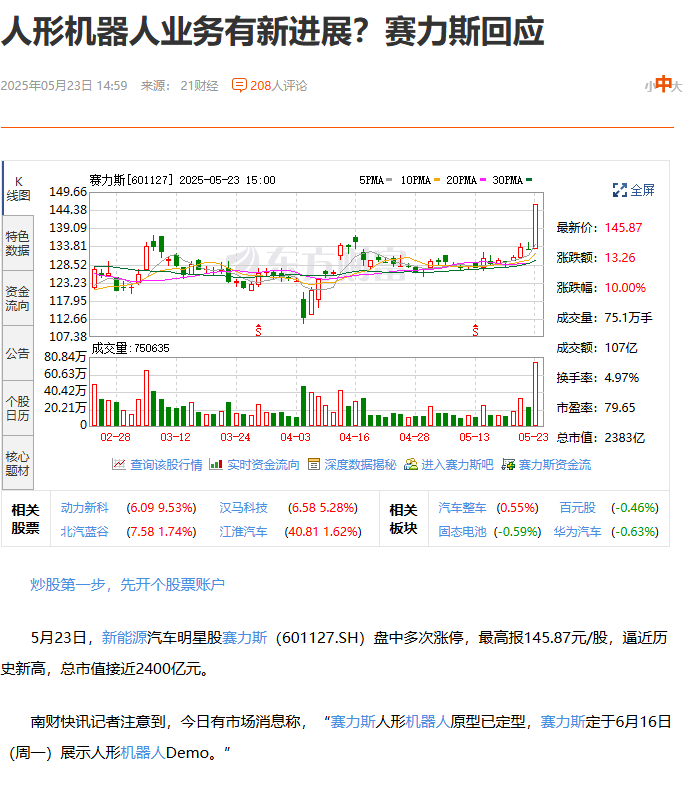This screenshot has width=691, height=787.
Task: Open 实时资金流向 link
Action: pyautogui.click(x=263, y=465)
